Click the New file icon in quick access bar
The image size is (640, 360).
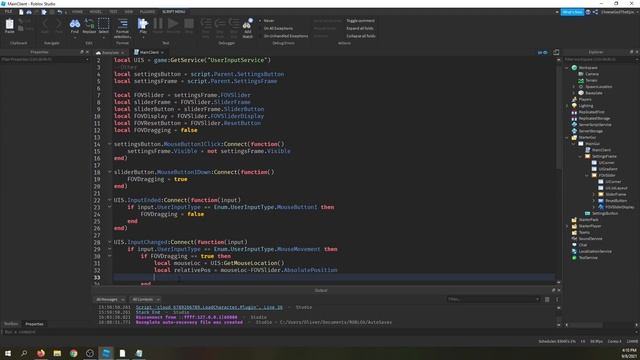(21, 12)
